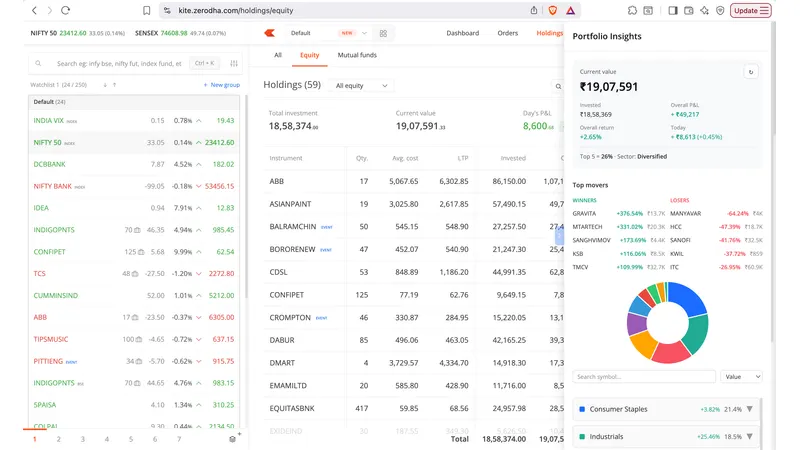Expand the Consumer Staples sector
The width and height of the screenshot is (800, 450).
point(749,409)
